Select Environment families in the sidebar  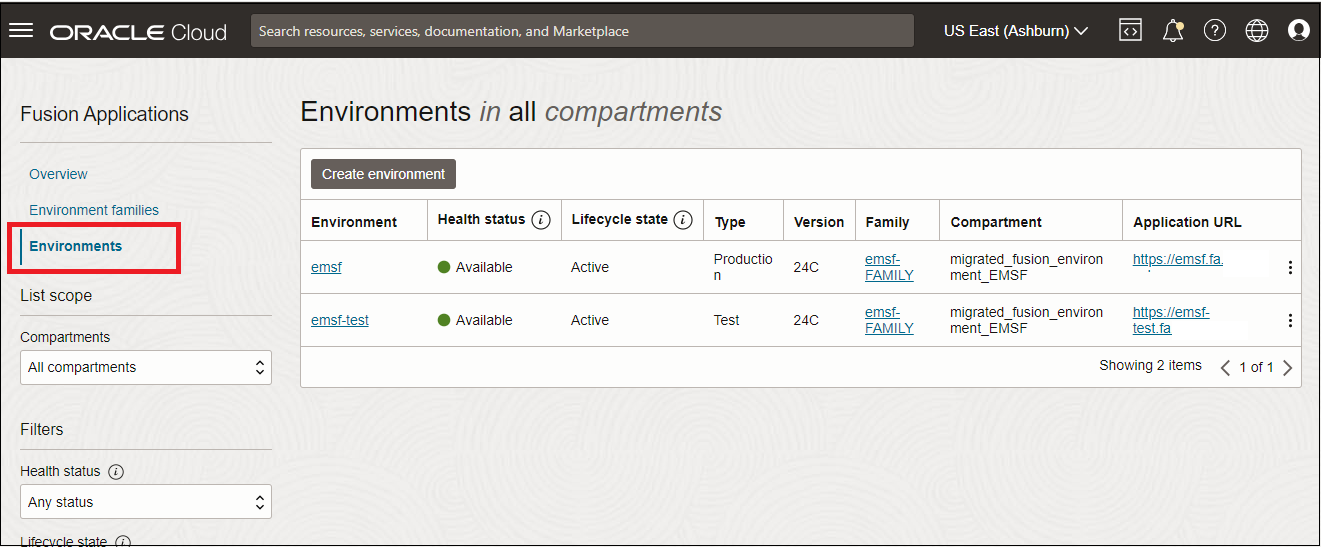(x=94, y=210)
